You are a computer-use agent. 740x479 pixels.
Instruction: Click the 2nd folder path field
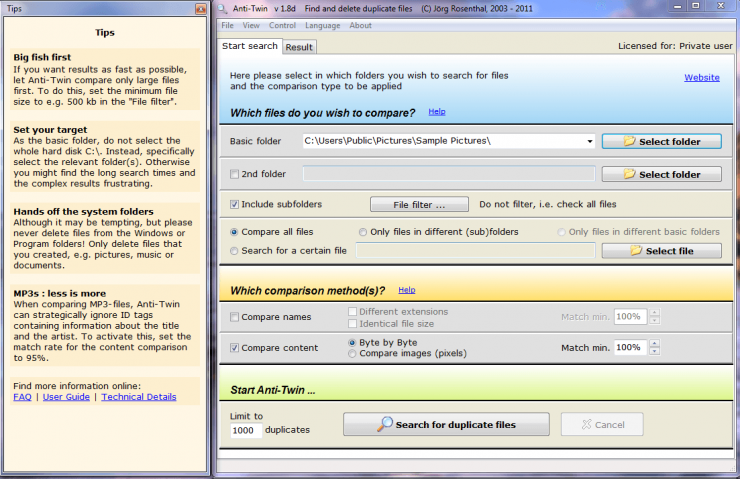(448, 174)
